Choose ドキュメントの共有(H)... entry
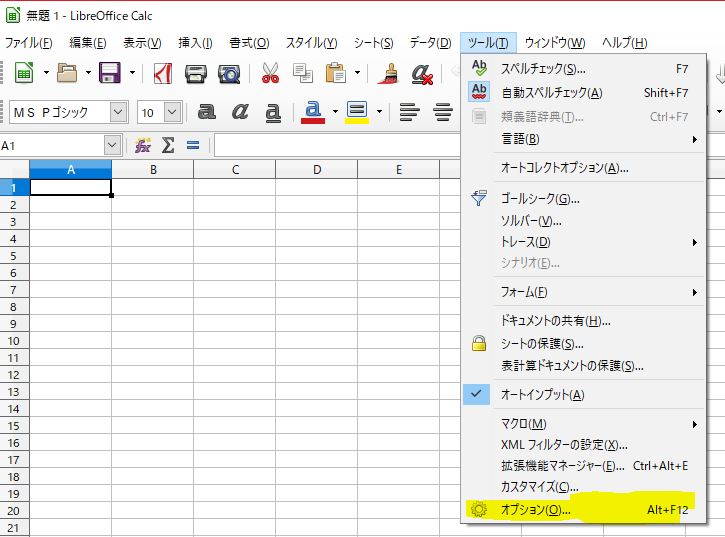725x537 pixels. (x=583, y=321)
